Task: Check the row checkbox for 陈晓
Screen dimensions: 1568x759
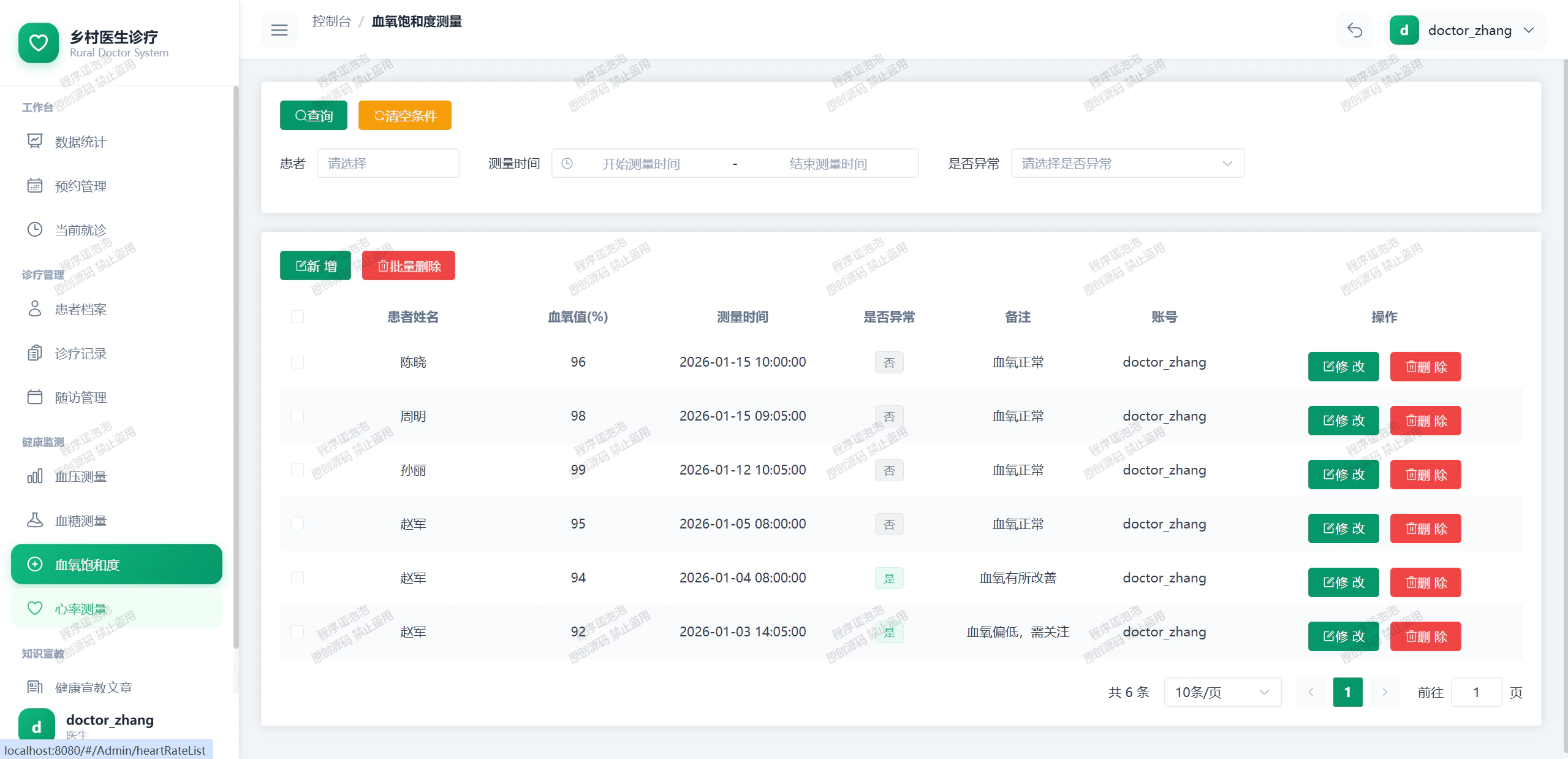Action: [x=297, y=362]
